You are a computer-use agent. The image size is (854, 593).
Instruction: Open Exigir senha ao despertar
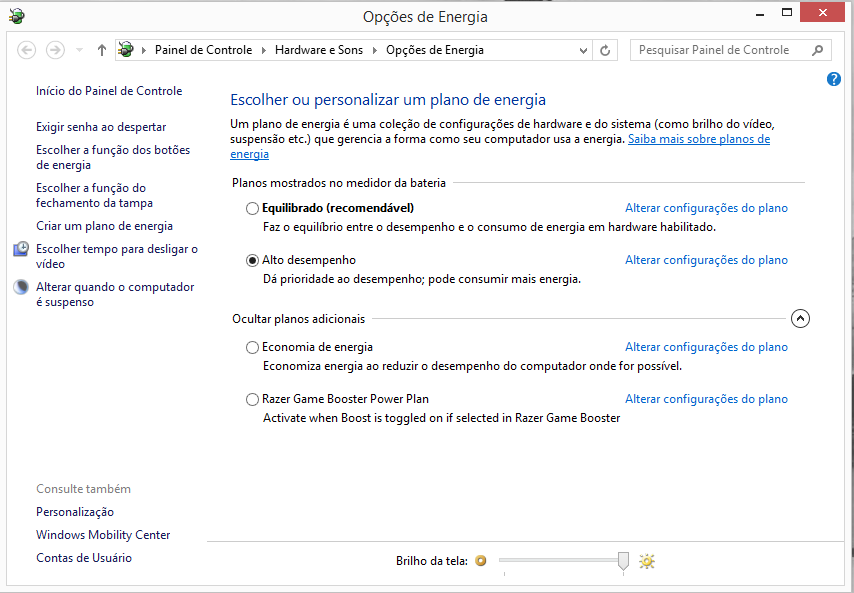tap(101, 127)
